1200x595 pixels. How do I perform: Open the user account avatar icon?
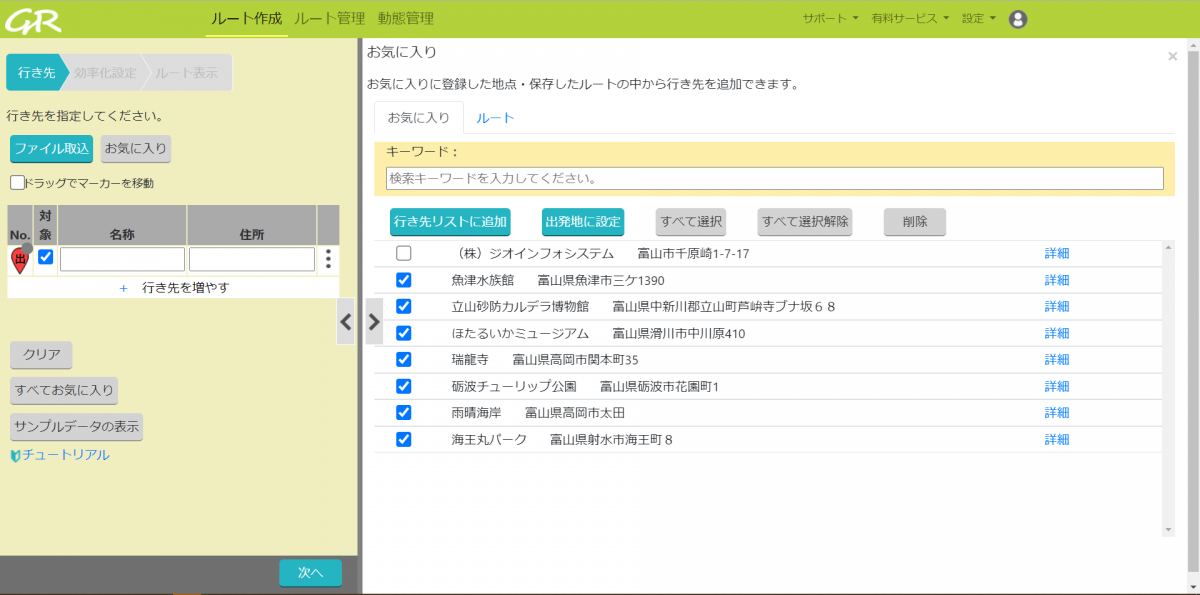click(1018, 19)
